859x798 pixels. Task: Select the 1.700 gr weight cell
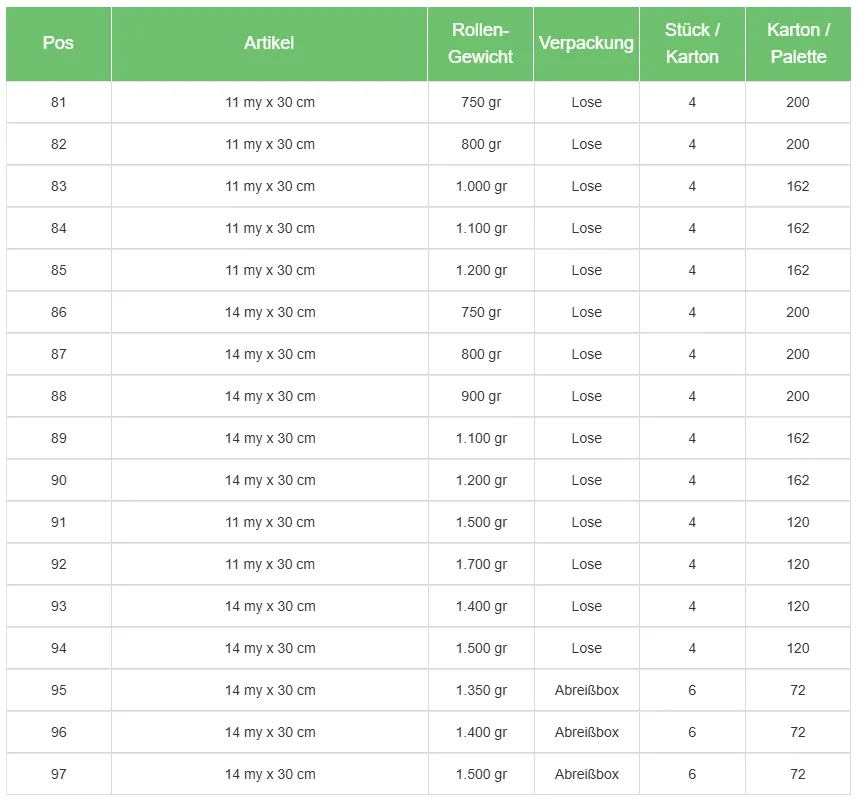pyautogui.click(x=481, y=564)
